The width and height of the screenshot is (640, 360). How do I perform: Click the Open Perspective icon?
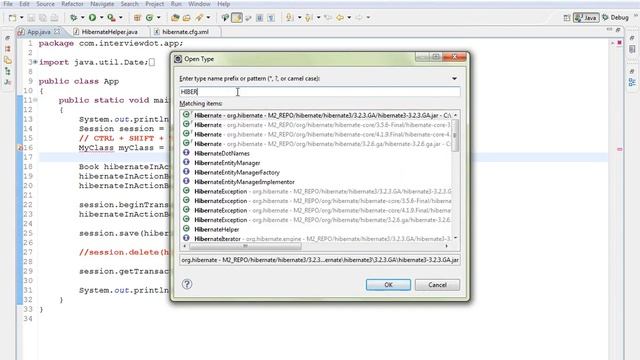[567, 18]
